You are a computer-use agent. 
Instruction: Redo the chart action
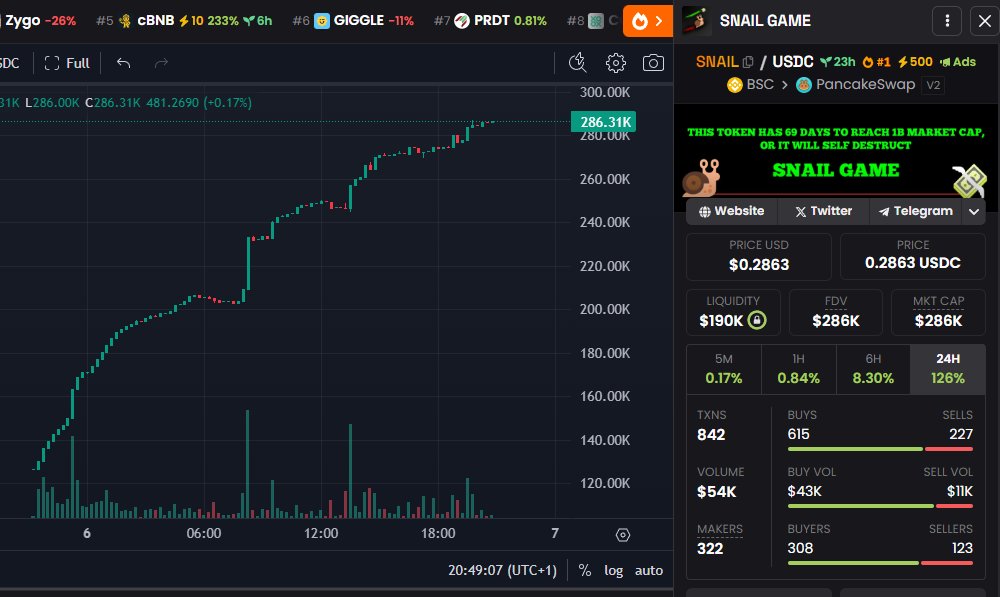click(161, 63)
